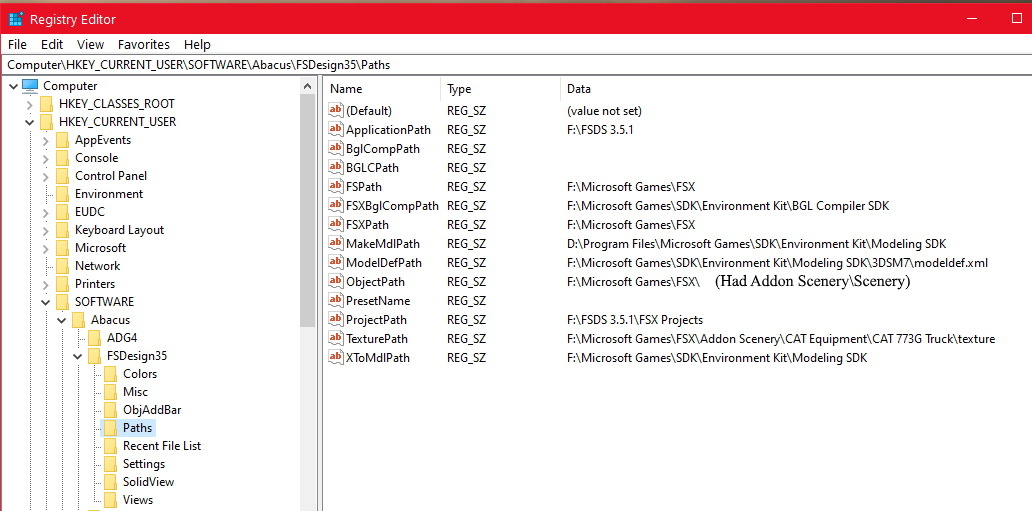The height and width of the screenshot is (511, 1032).
Task: Select the Colors folder icon
Action: (x=110, y=374)
